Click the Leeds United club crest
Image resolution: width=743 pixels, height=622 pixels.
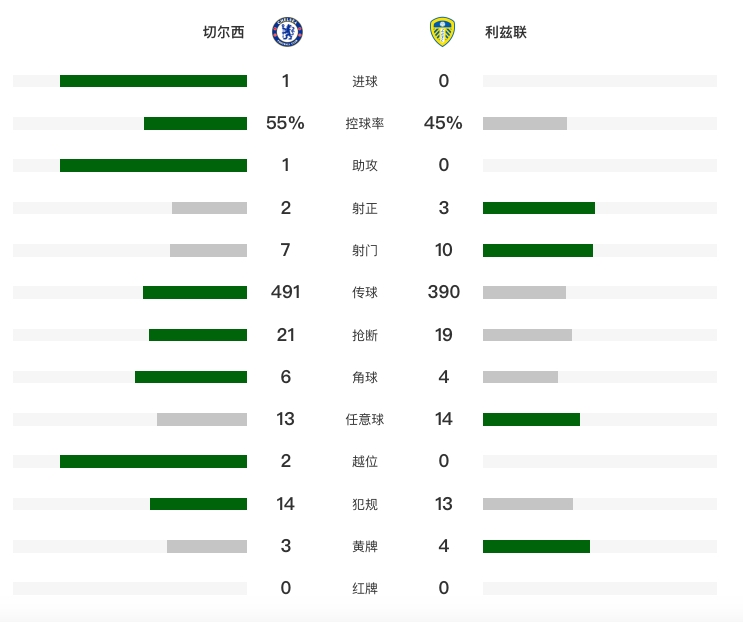pos(442,32)
